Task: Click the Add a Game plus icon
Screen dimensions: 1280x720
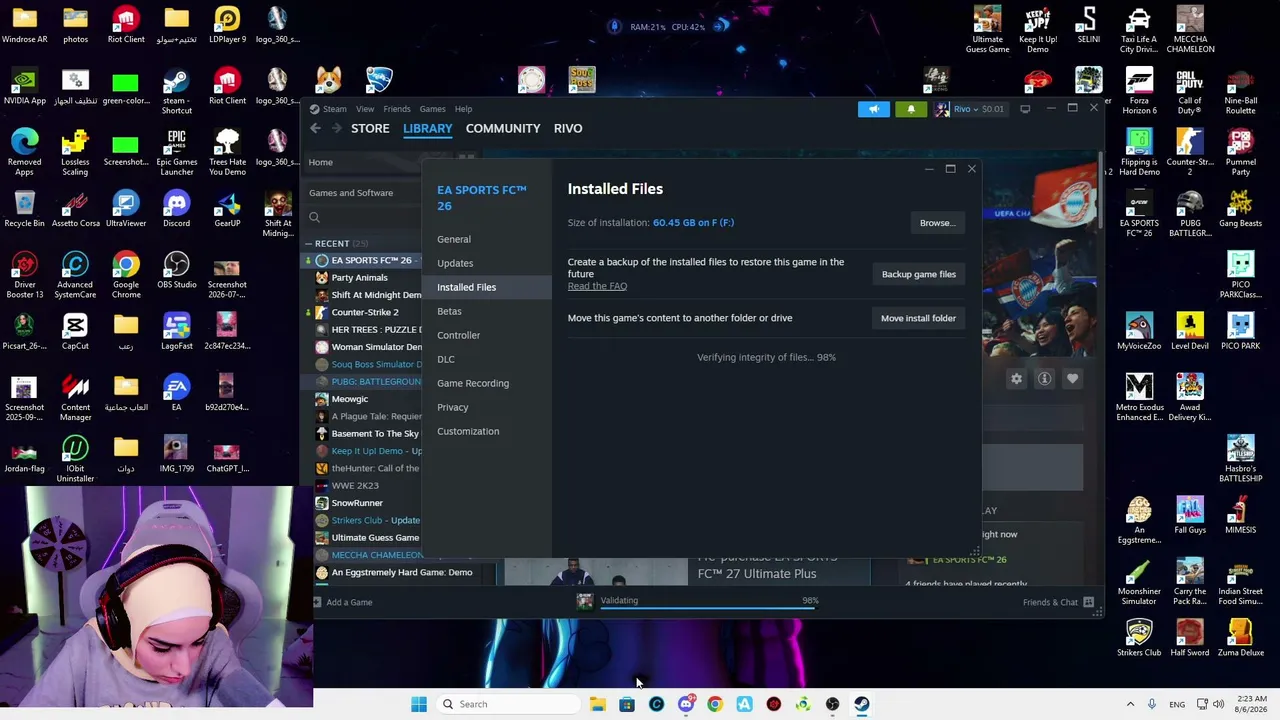Action: [317, 602]
